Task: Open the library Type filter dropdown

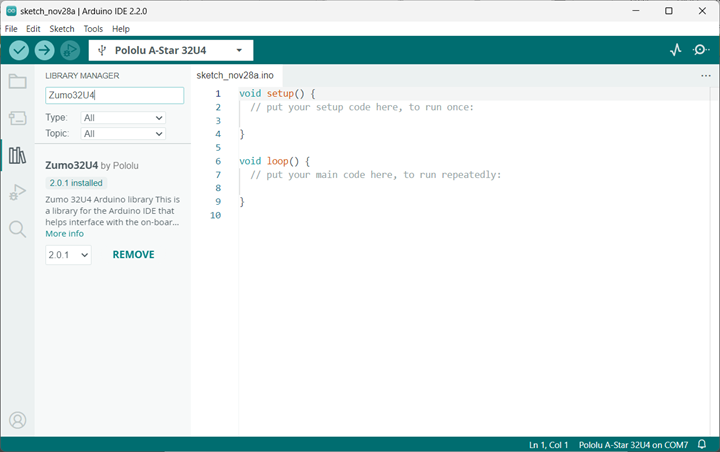Action: (123, 118)
